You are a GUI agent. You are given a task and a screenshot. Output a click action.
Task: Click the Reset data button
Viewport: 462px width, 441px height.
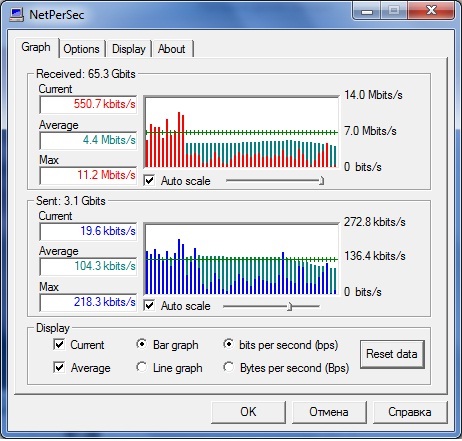point(392,354)
